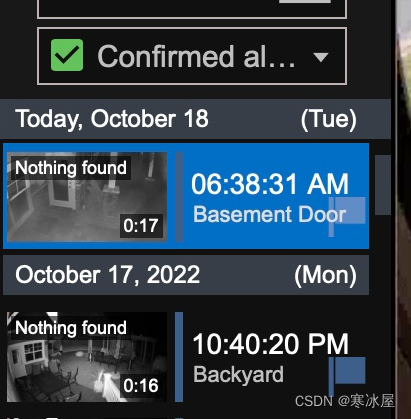Click the 0:16 duration badge
The image size is (411, 419).
(x=141, y=386)
